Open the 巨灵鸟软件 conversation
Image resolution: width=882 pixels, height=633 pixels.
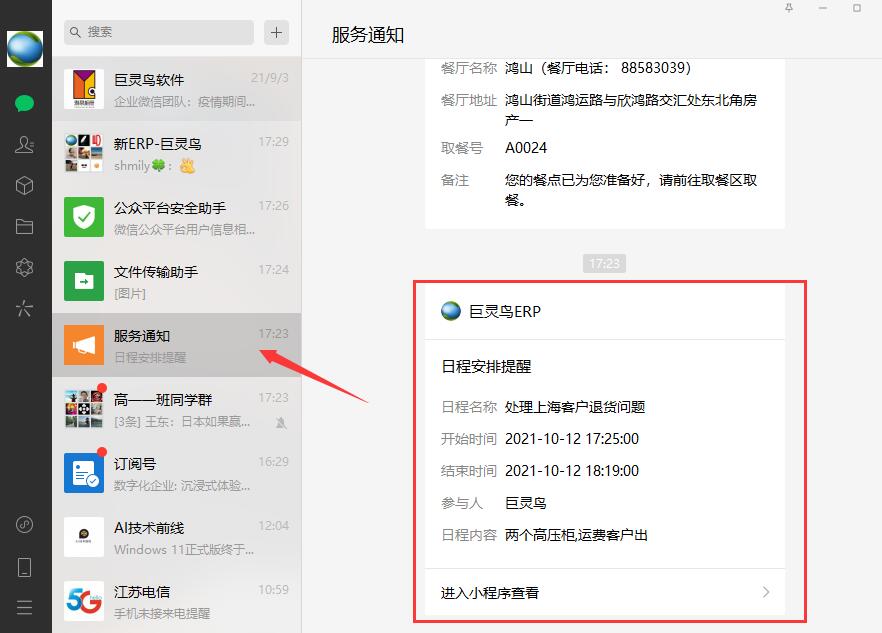(x=176, y=89)
